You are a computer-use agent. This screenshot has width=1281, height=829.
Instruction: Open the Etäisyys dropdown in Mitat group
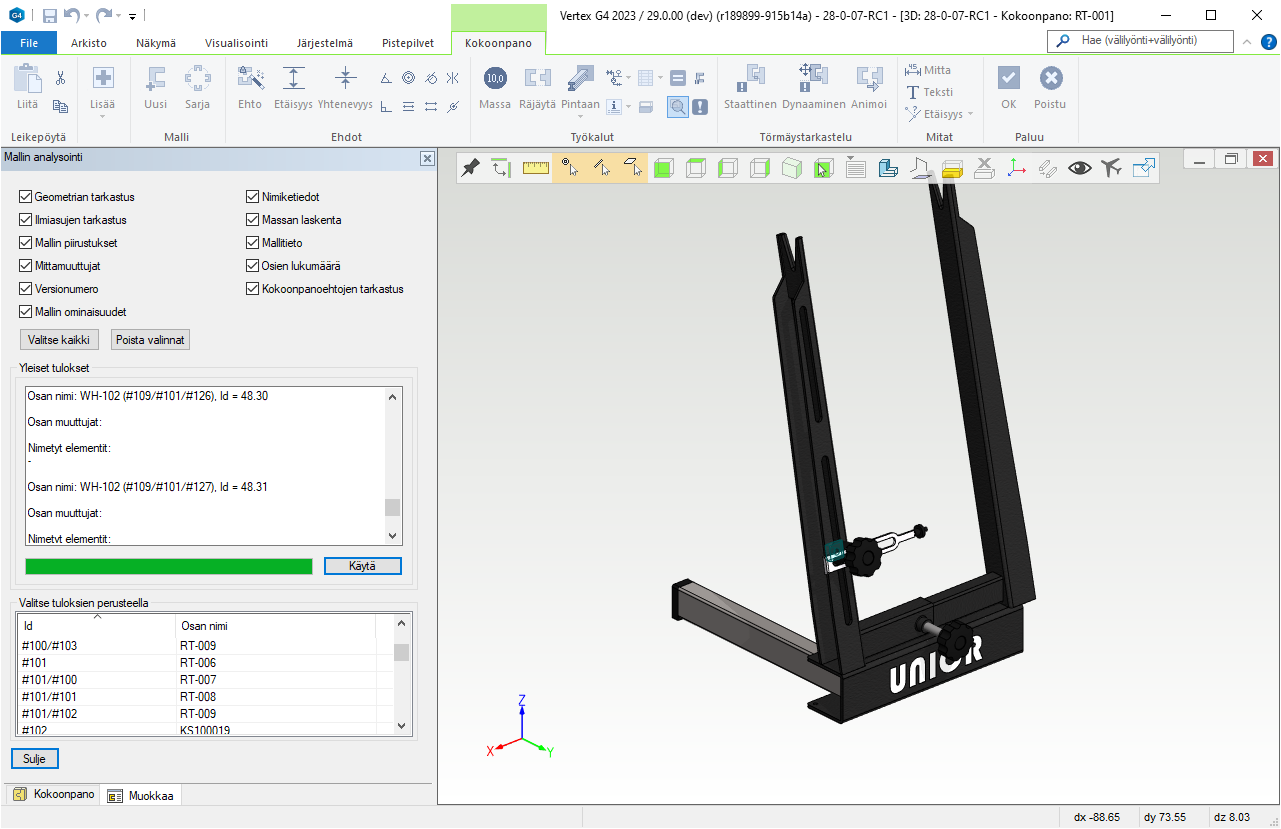pos(969,115)
